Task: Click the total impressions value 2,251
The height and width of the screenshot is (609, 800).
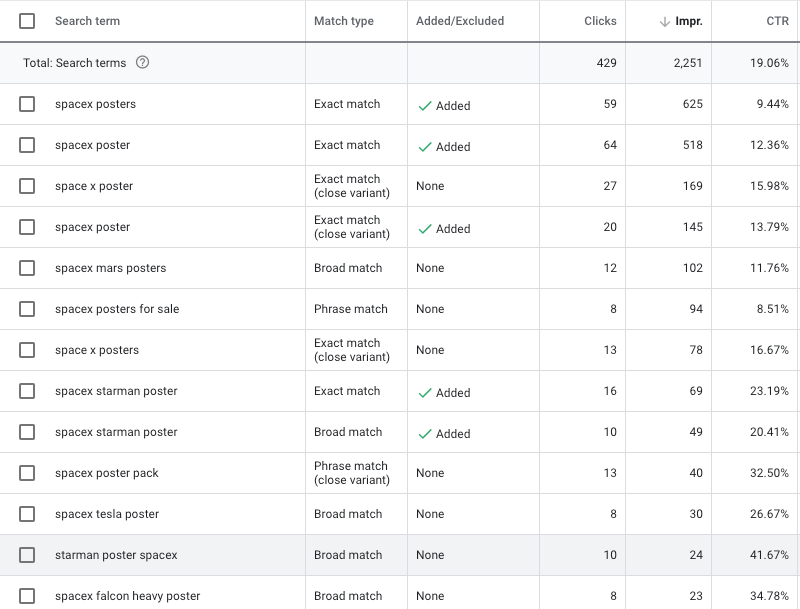Action: (x=687, y=63)
